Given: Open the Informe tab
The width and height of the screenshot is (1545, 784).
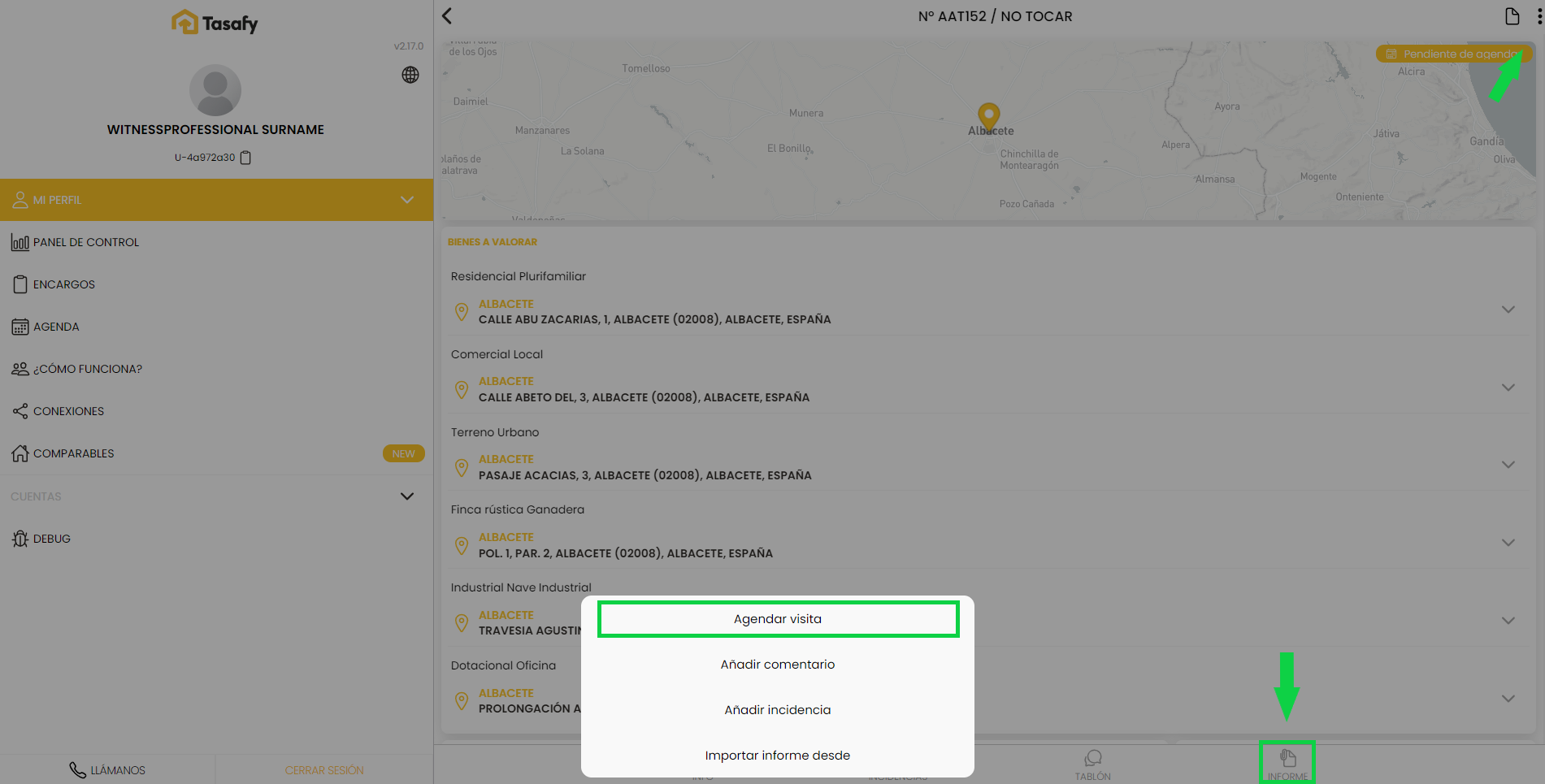Looking at the screenshot, I should pos(1287,765).
